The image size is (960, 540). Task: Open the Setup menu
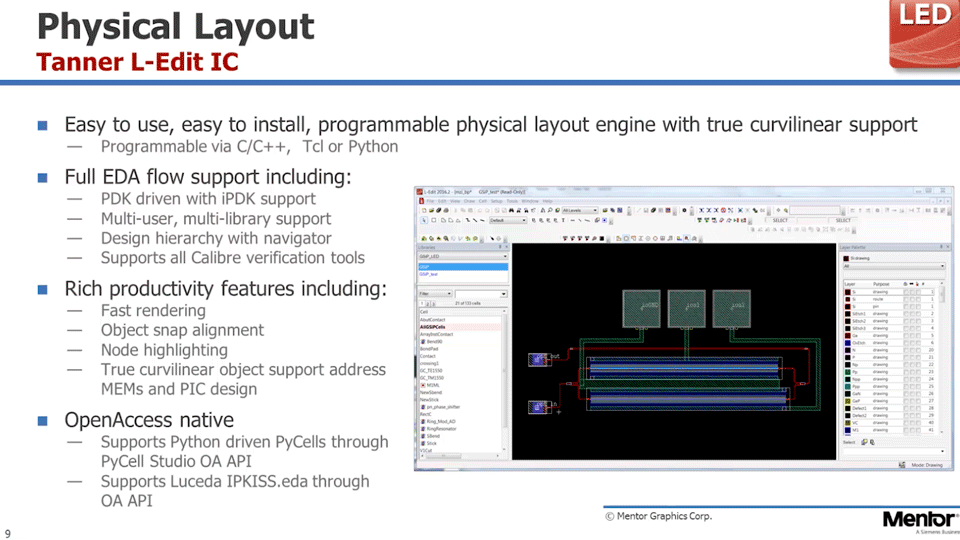pyautogui.click(x=497, y=201)
